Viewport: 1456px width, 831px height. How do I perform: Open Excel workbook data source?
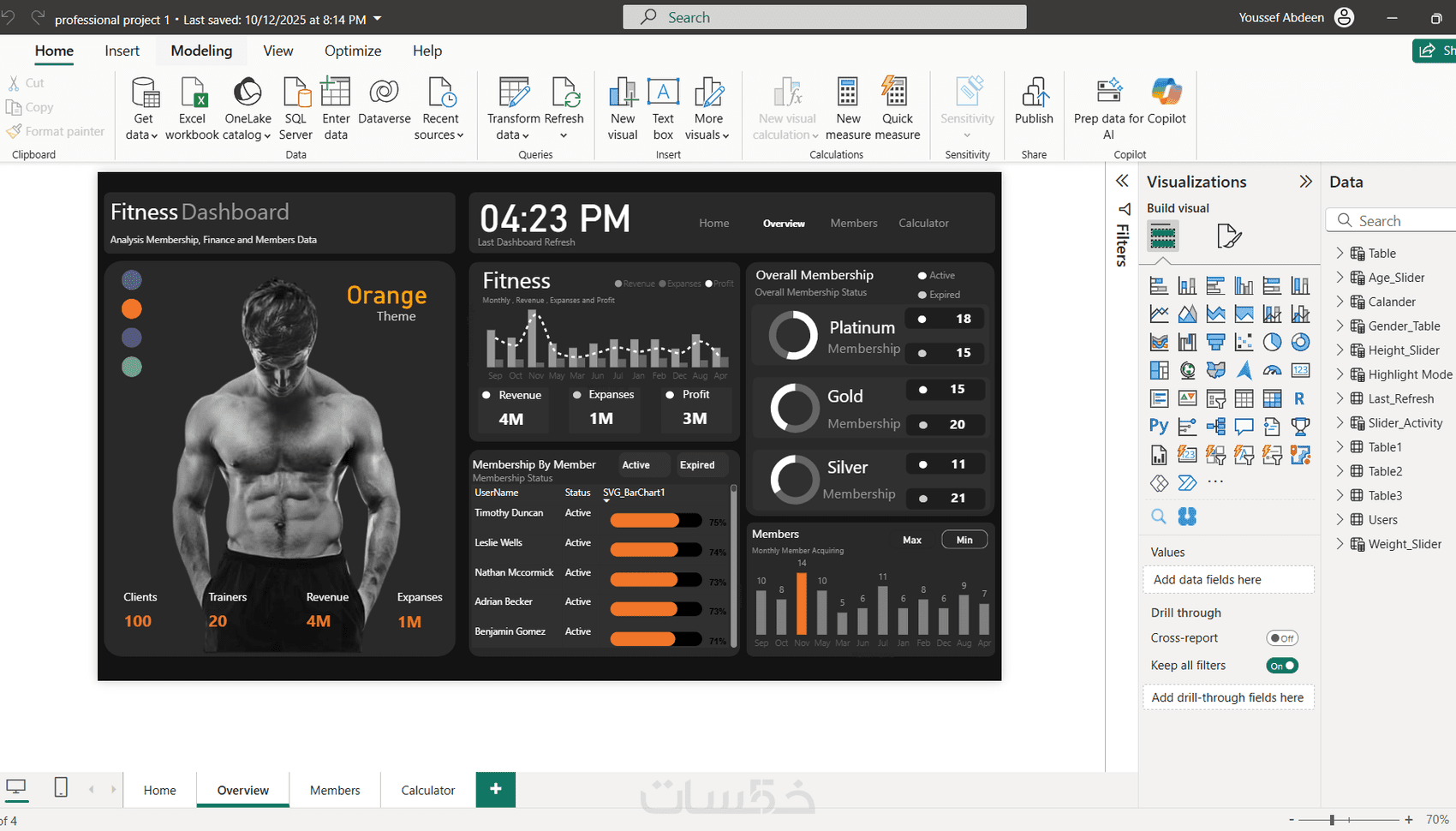point(192,109)
